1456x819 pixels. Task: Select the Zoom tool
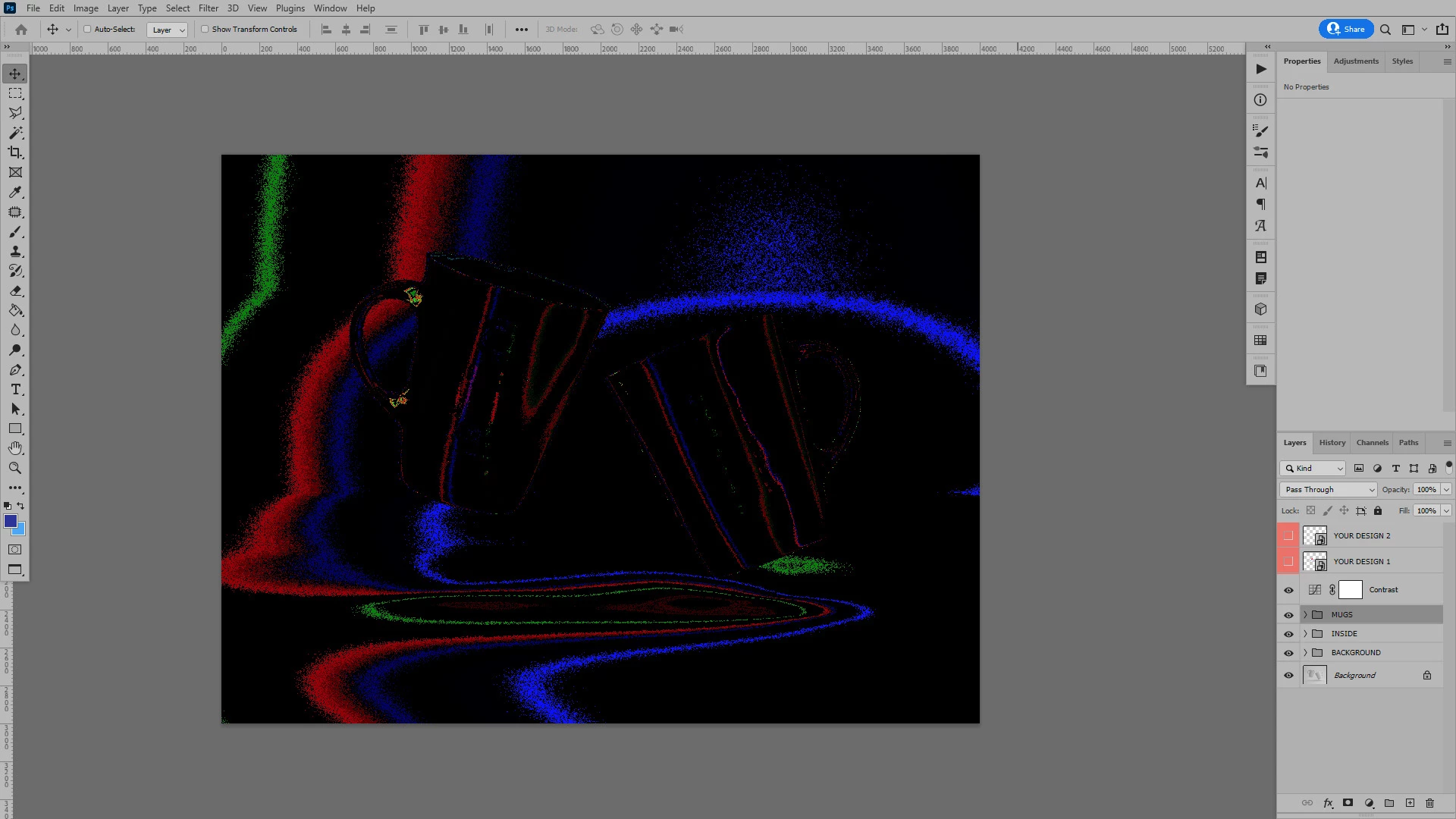15,468
